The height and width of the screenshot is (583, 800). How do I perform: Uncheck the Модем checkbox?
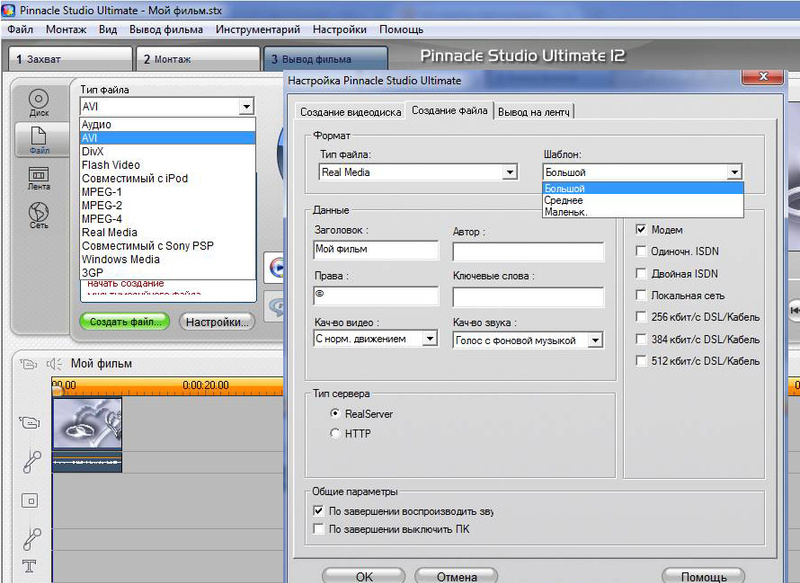(x=641, y=229)
